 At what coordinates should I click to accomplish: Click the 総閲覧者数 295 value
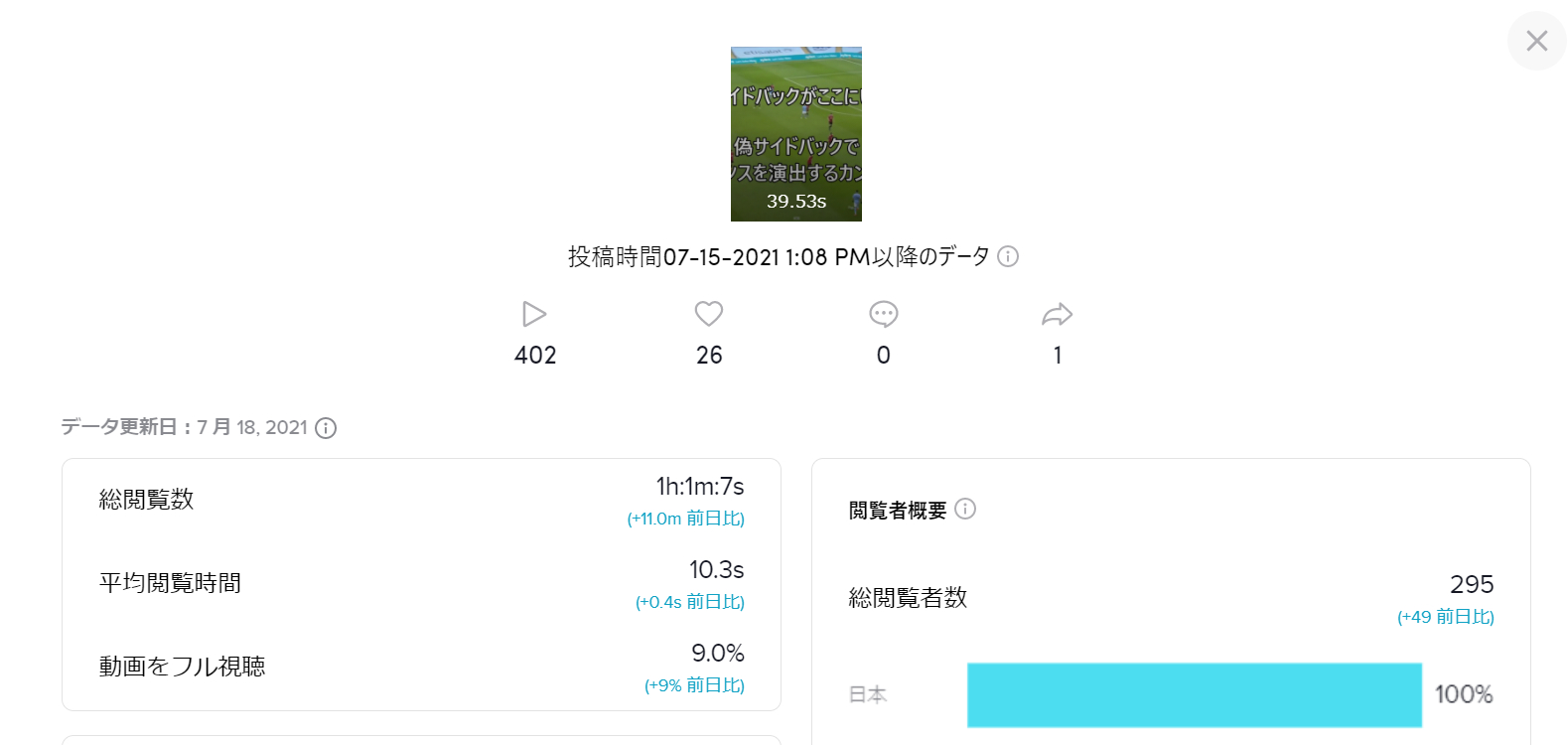[x=1472, y=584]
